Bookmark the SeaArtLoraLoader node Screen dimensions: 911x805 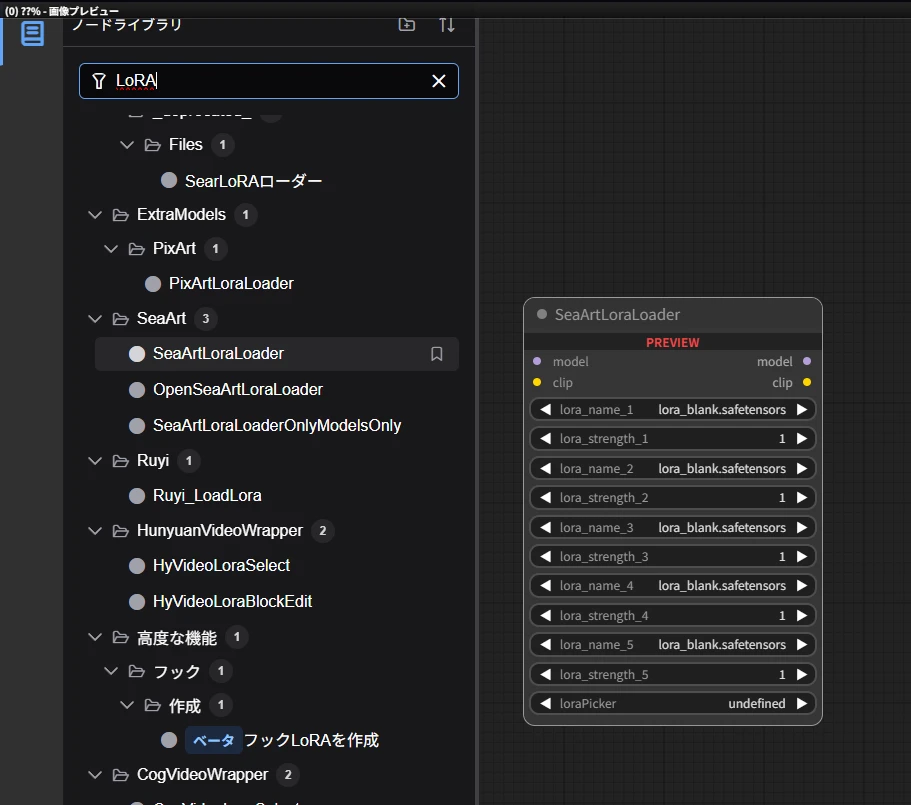click(x=436, y=354)
